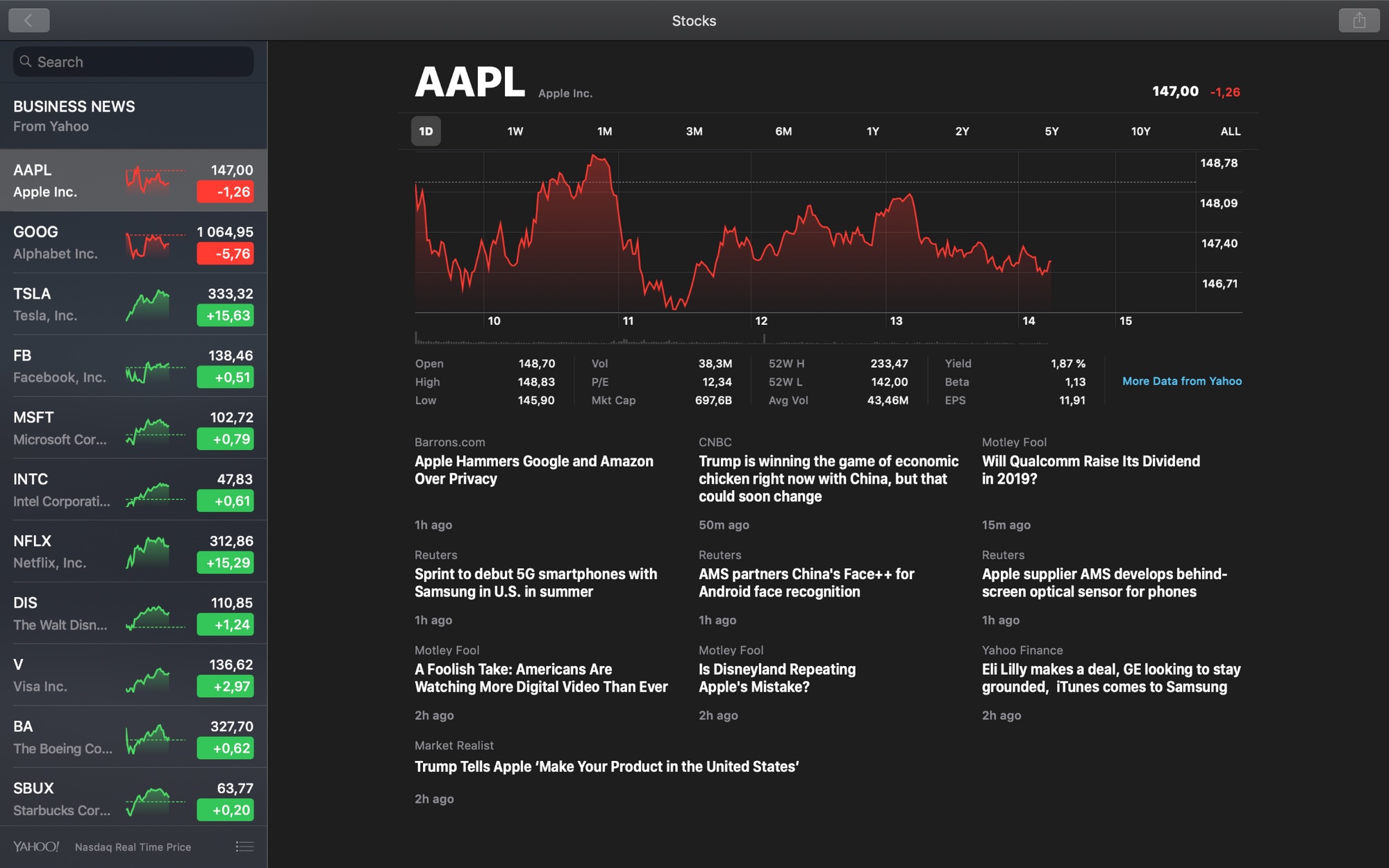The width and height of the screenshot is (1389, 868).
Task: Open the watchlist edit list icon
Action: [x=244, y=846]
